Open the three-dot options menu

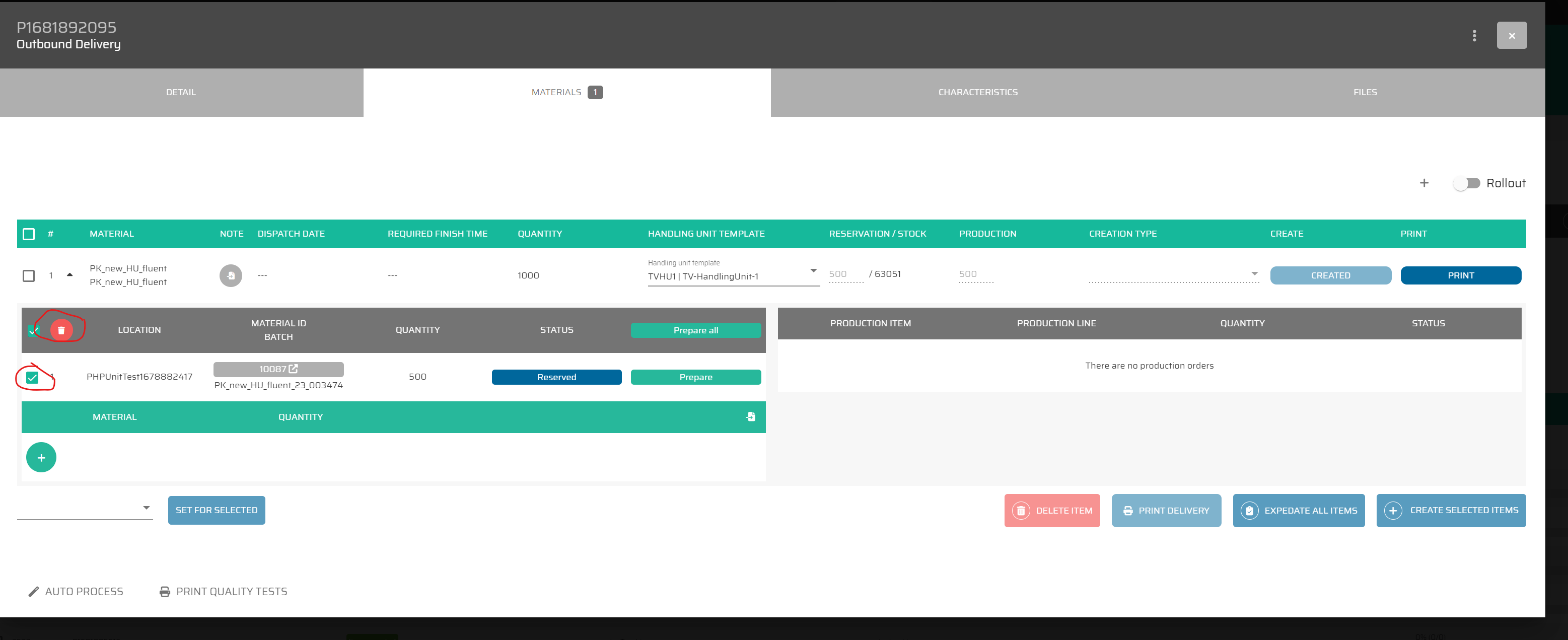(x=1474, y=36)
